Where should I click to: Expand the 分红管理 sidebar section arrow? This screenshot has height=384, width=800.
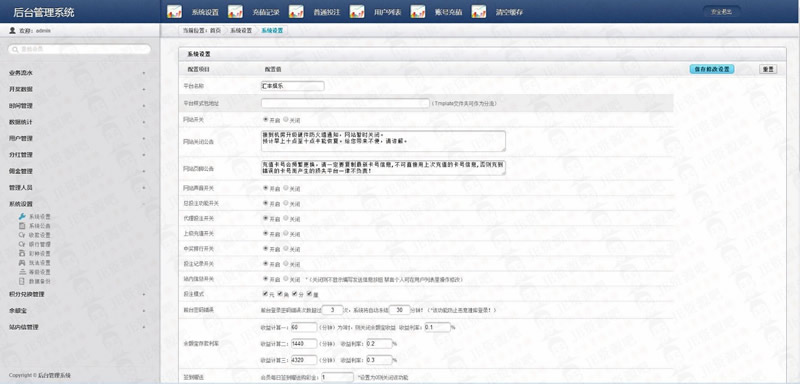[143, 155]
